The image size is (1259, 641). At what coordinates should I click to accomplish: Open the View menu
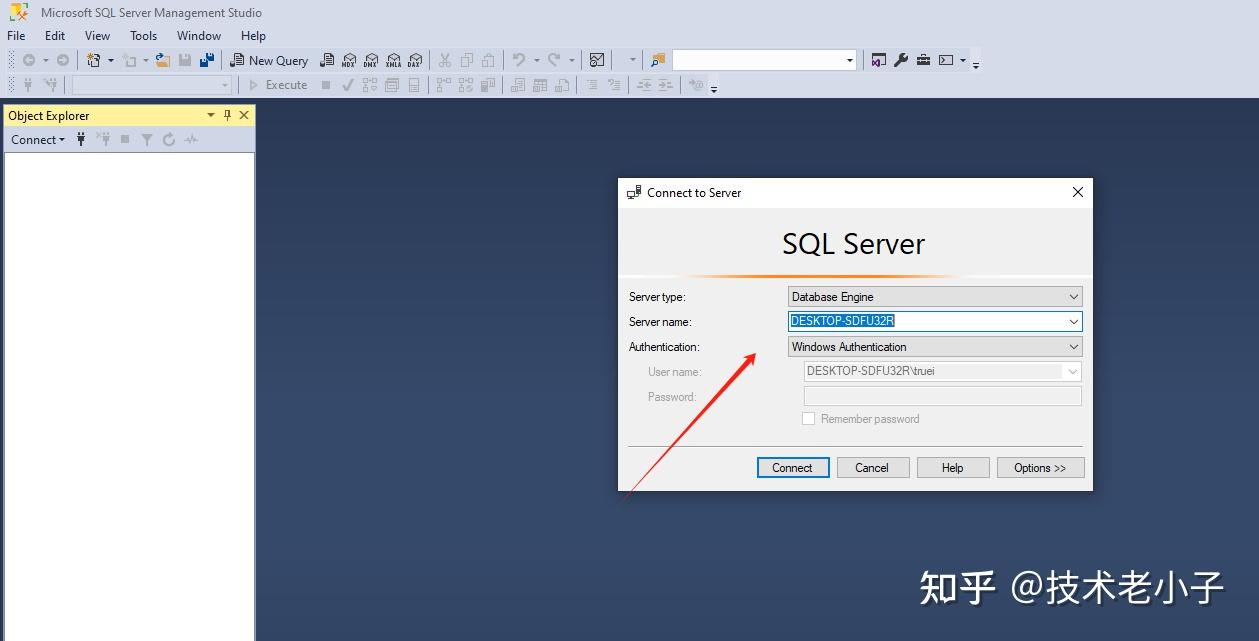96,35
